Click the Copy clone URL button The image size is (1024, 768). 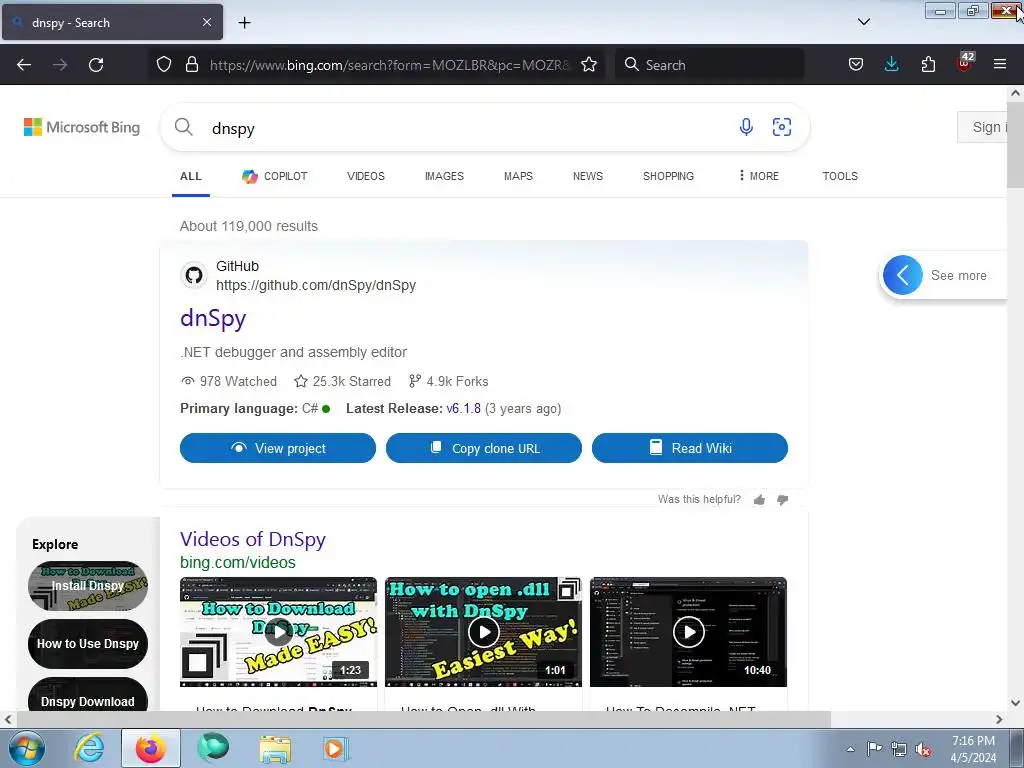(484, 448)
